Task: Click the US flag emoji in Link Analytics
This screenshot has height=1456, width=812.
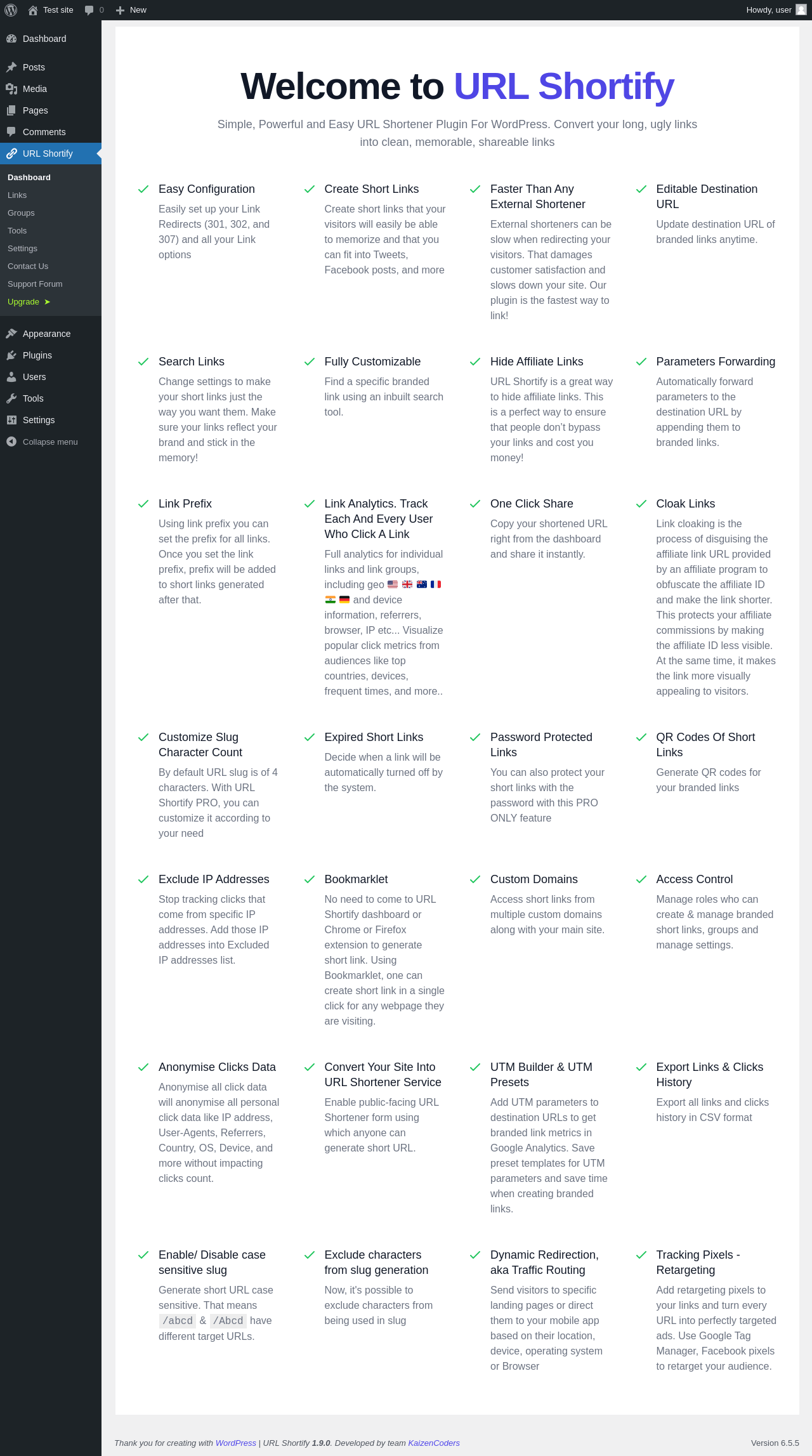Action: click(x=393, y=584)
